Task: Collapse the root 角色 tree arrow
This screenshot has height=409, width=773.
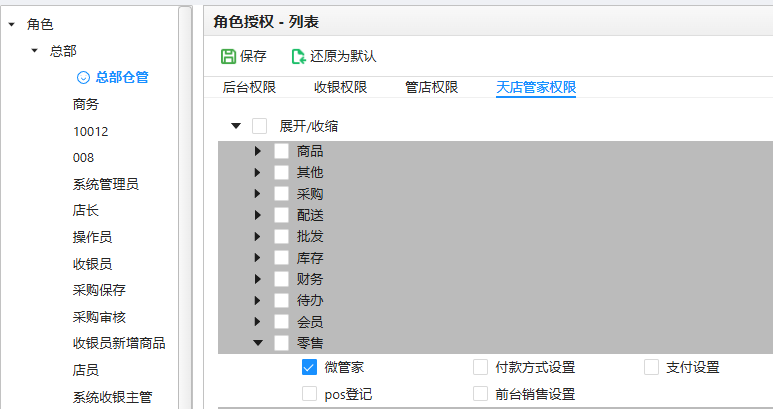Action: click(11, 24)
